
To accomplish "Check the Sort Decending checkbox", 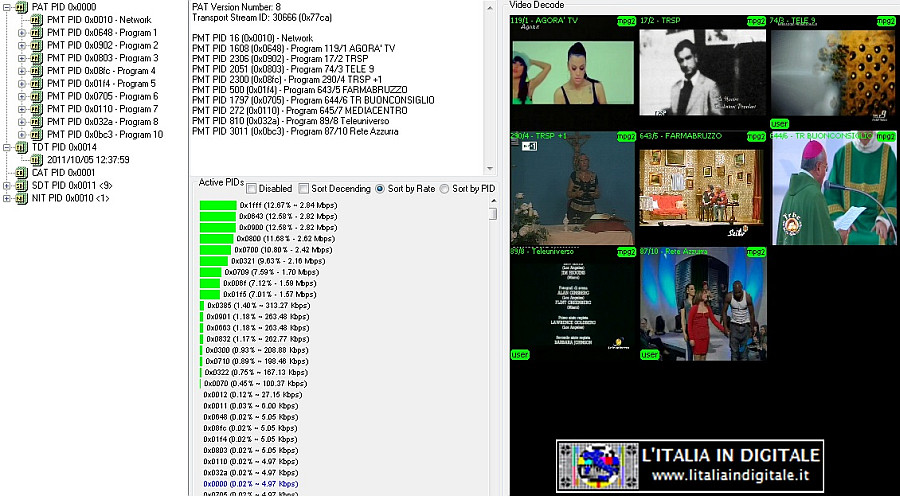I will point(304,188).
